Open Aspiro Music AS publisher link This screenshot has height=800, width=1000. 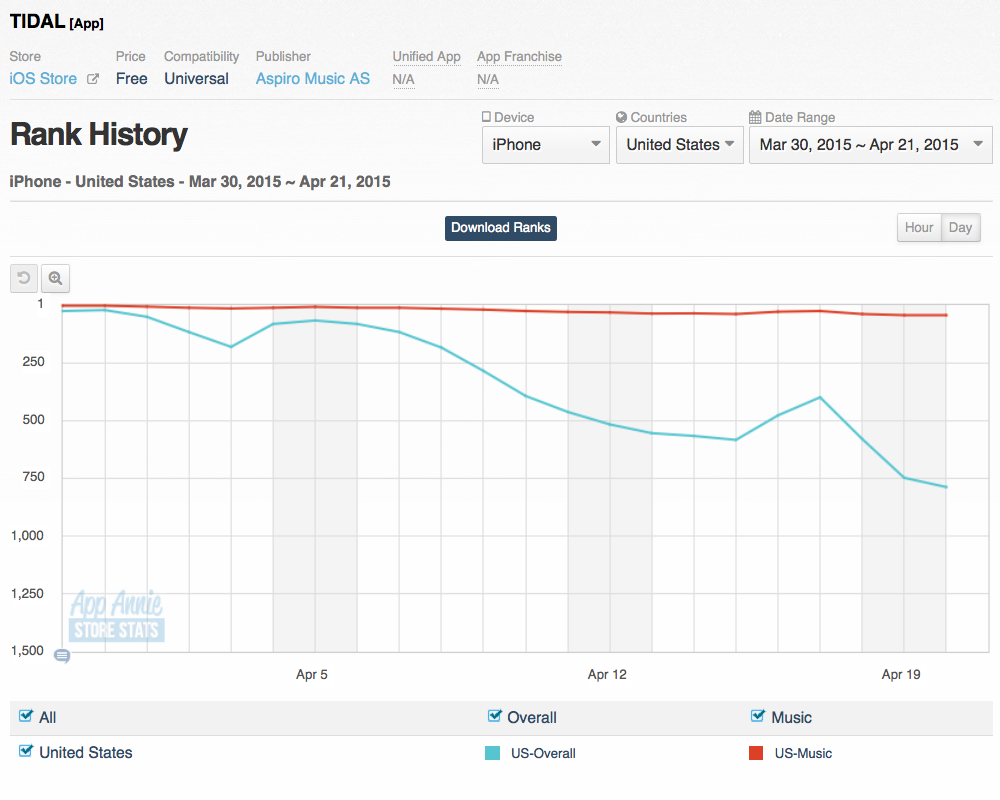pos(312,78)
